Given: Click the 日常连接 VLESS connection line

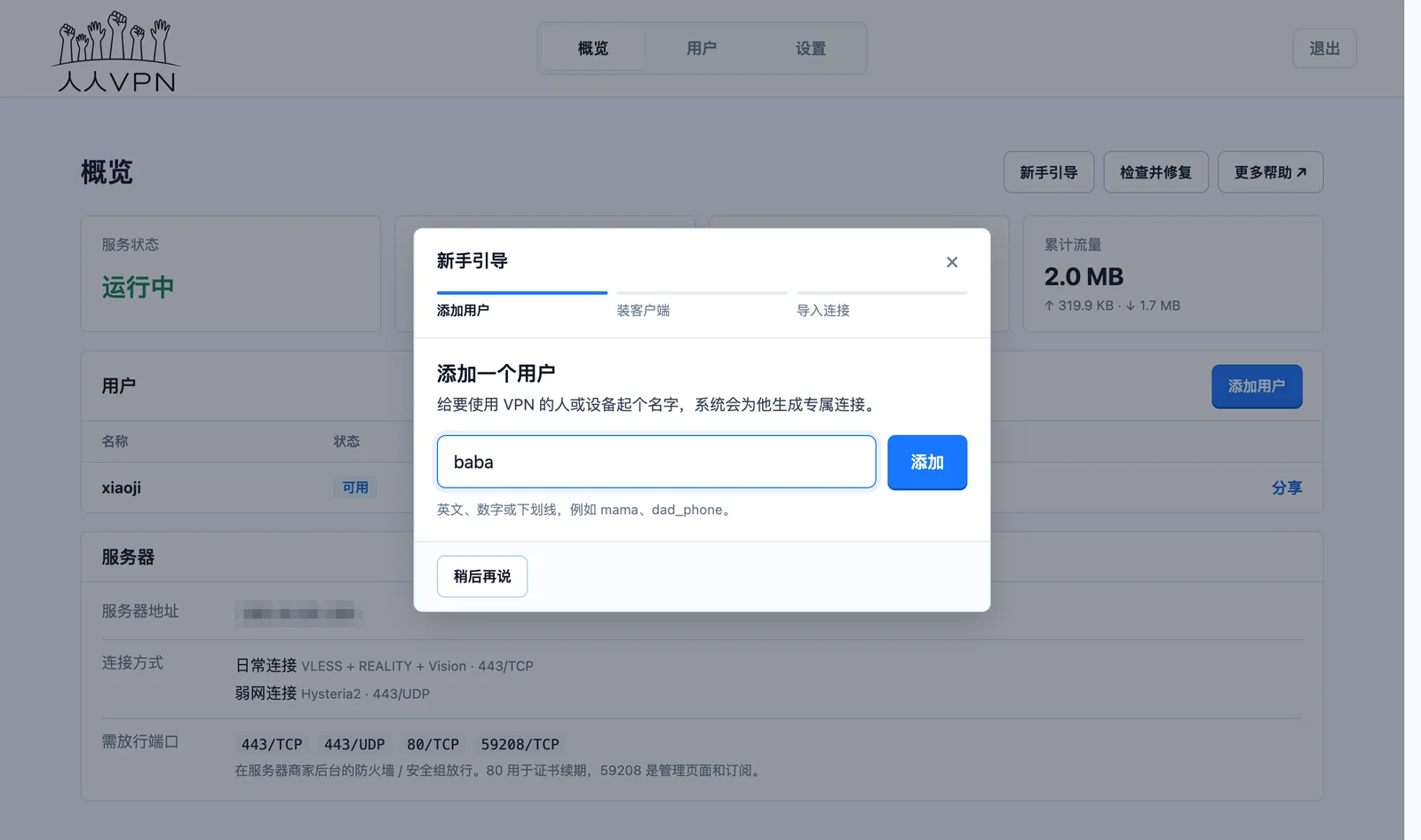Looking at the screenshot, I should click(x=385, y=666).
